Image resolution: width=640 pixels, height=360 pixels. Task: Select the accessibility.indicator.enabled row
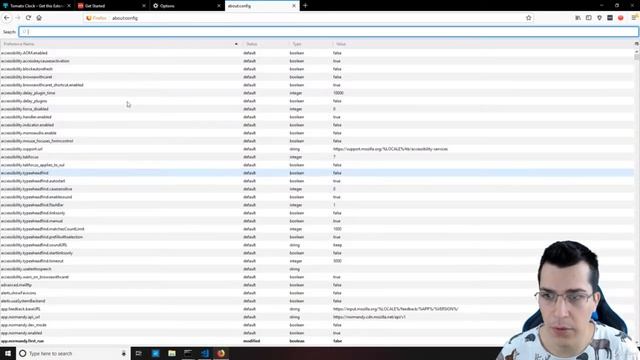(x=317, y=125)
